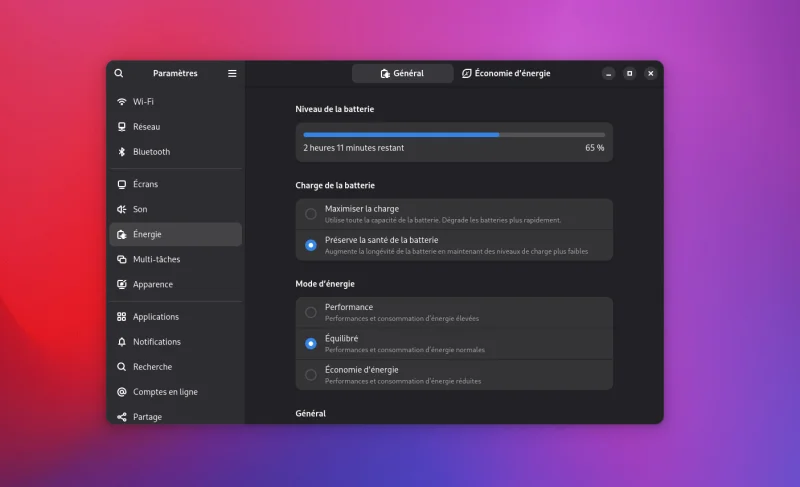Viewport: 800px width, 487px height.
Task: Open Apparence settings label
Action: click(153, 284)
